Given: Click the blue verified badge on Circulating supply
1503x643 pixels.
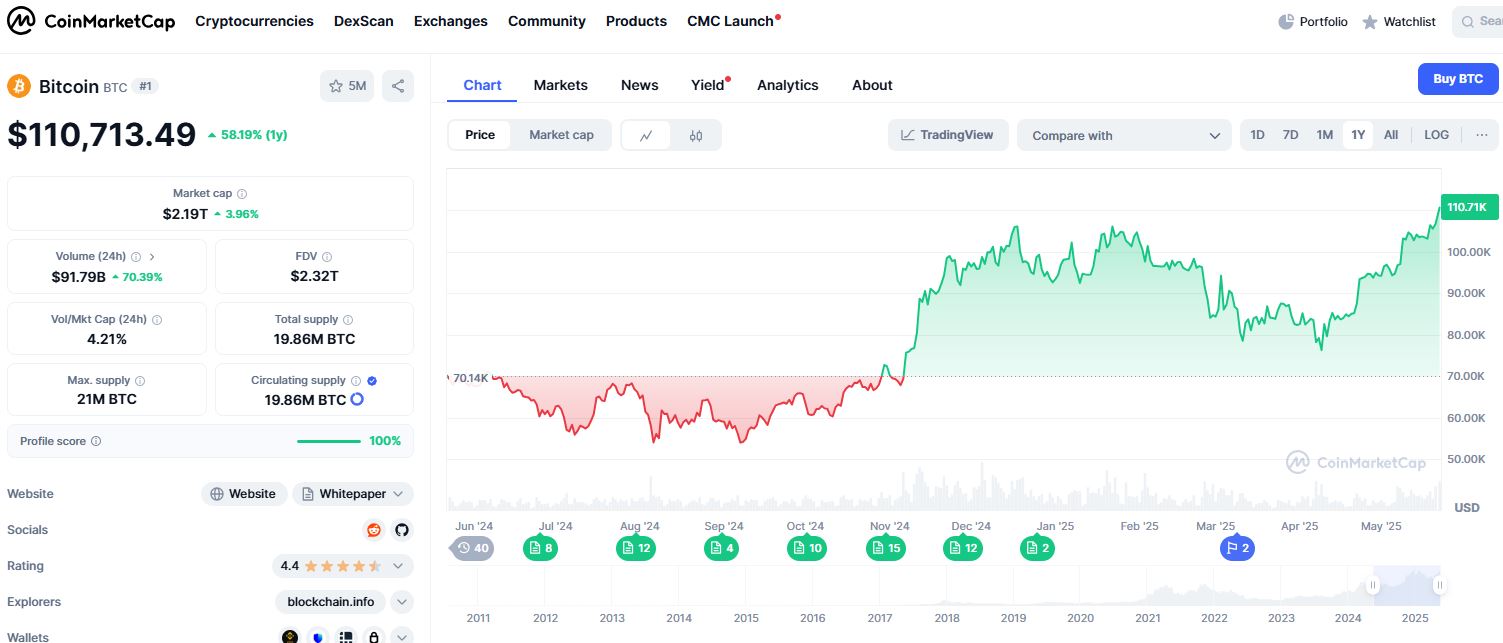Looking at the screenshot, I should pos(372,381).
